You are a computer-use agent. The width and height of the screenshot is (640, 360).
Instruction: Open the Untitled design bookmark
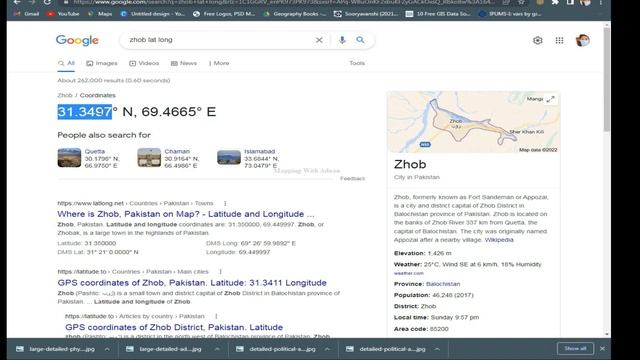[x=153, y=14]
